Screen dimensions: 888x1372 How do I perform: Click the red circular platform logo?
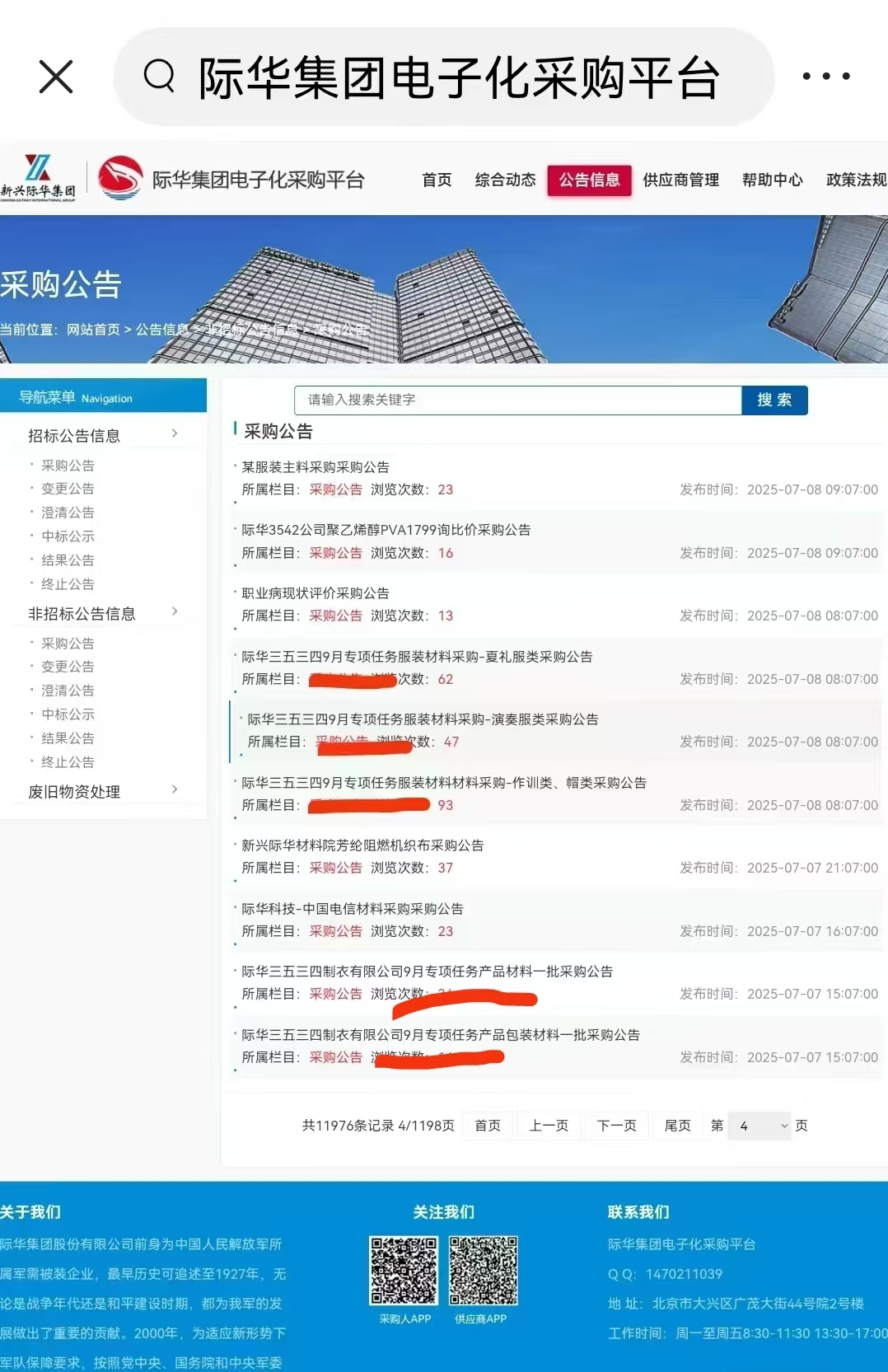[120, 178]
